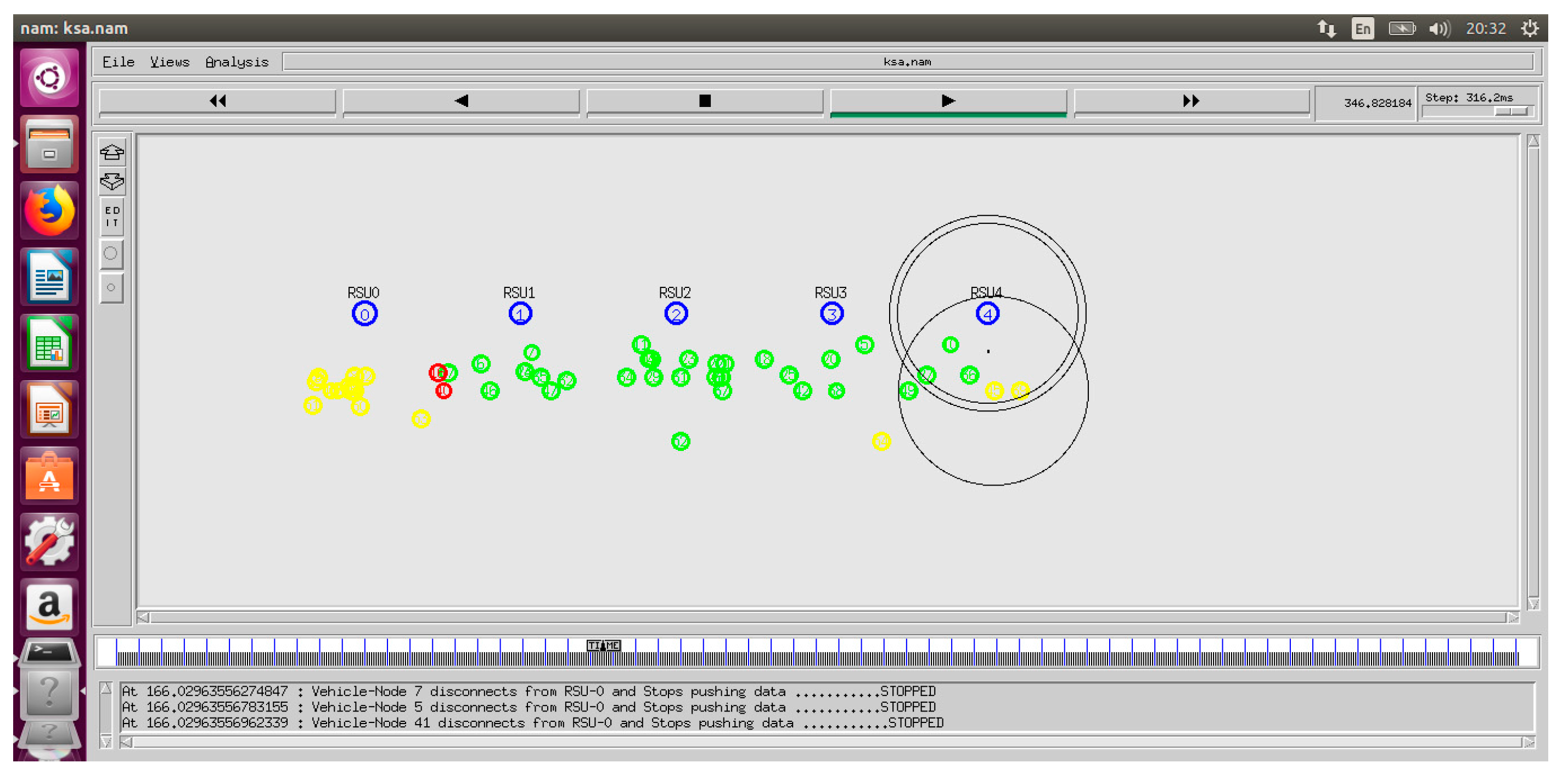Viewport: 1568px width, 774px height.
Task: Click the TIME marker on the timeline
Action: [x=603, y=645]
